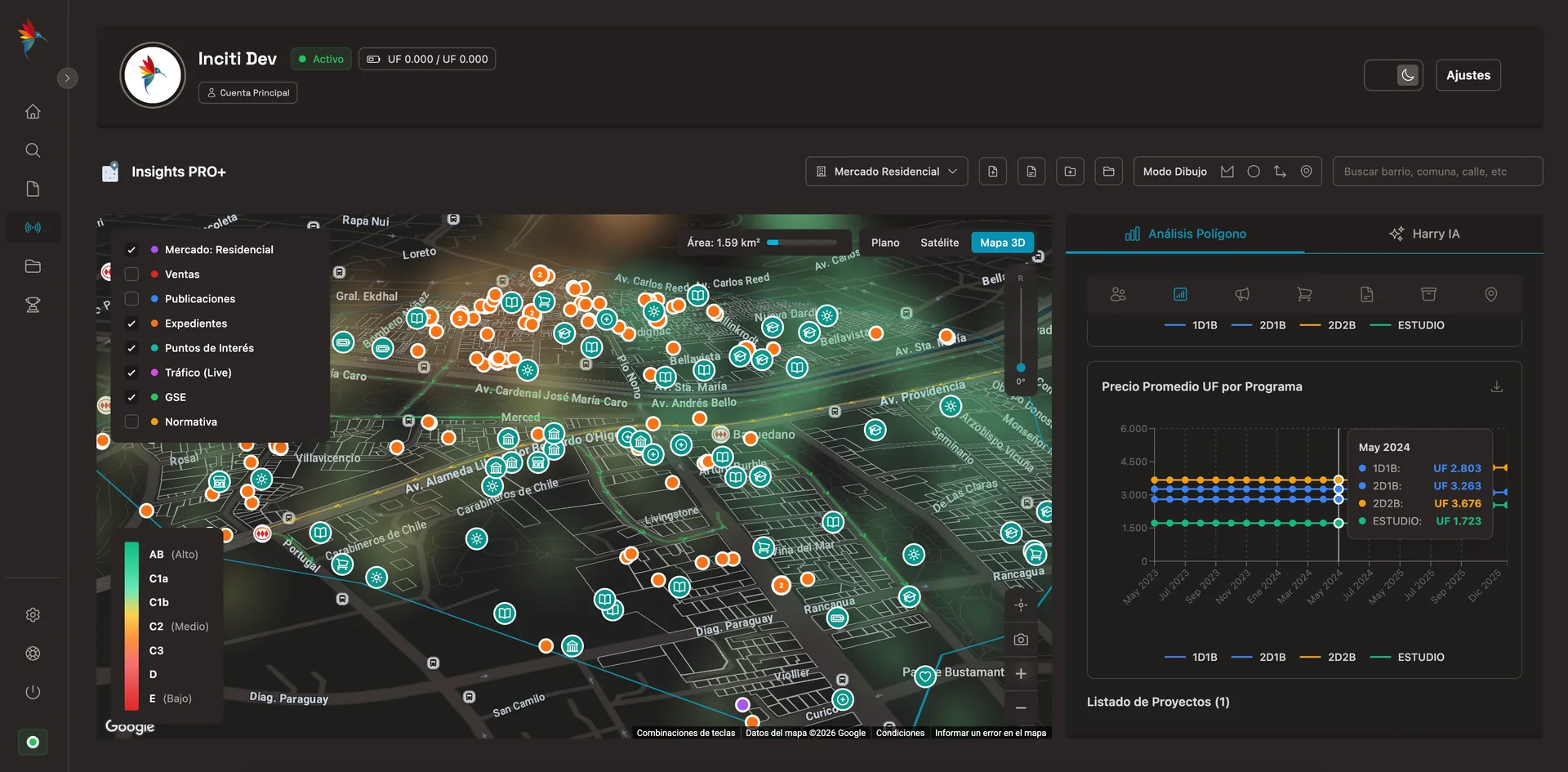Uncheck the GSE layer

point(131,397)
